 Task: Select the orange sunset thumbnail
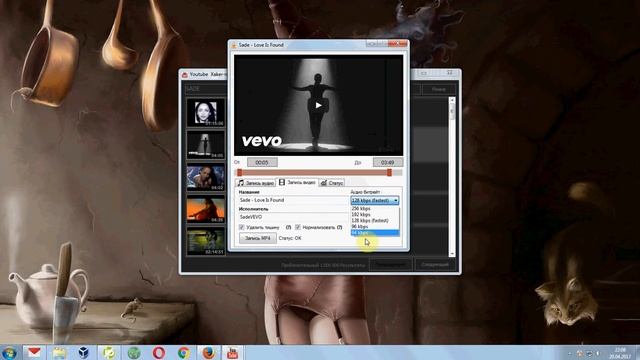[206, 209]
